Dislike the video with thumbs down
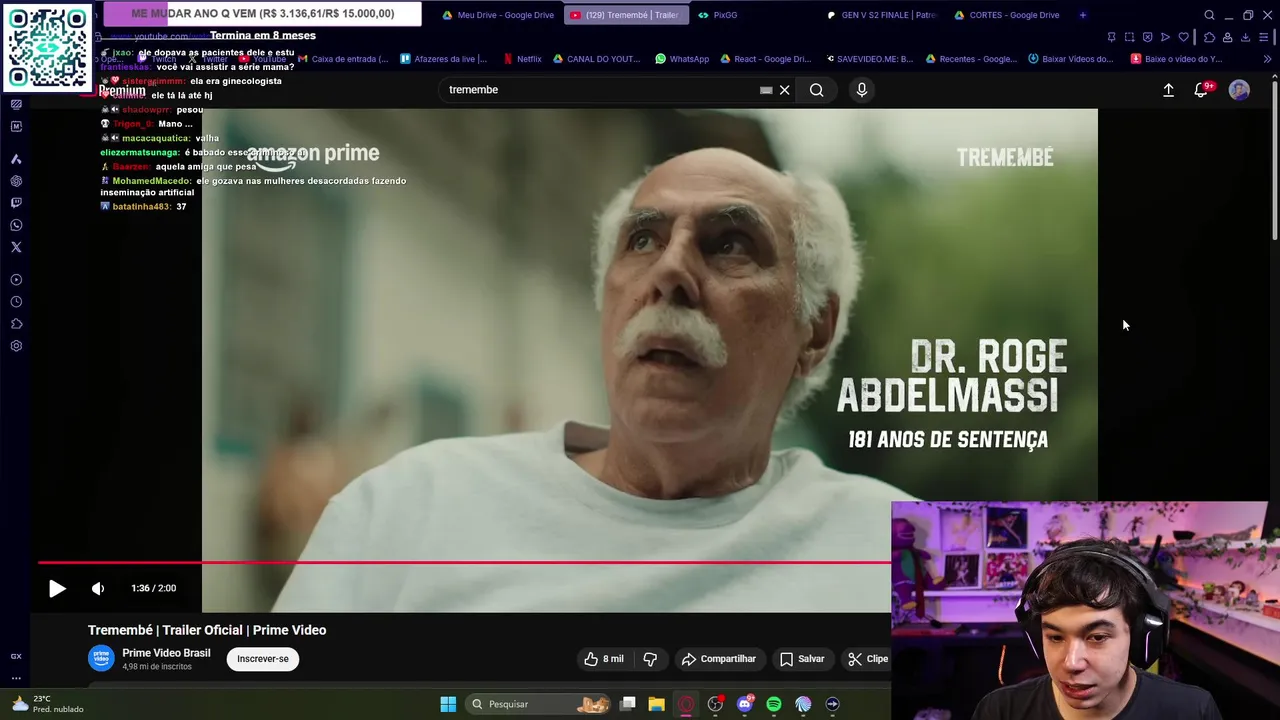This screenshot has height=720, width=1280. pyautogui.click(x=650, y=659)
